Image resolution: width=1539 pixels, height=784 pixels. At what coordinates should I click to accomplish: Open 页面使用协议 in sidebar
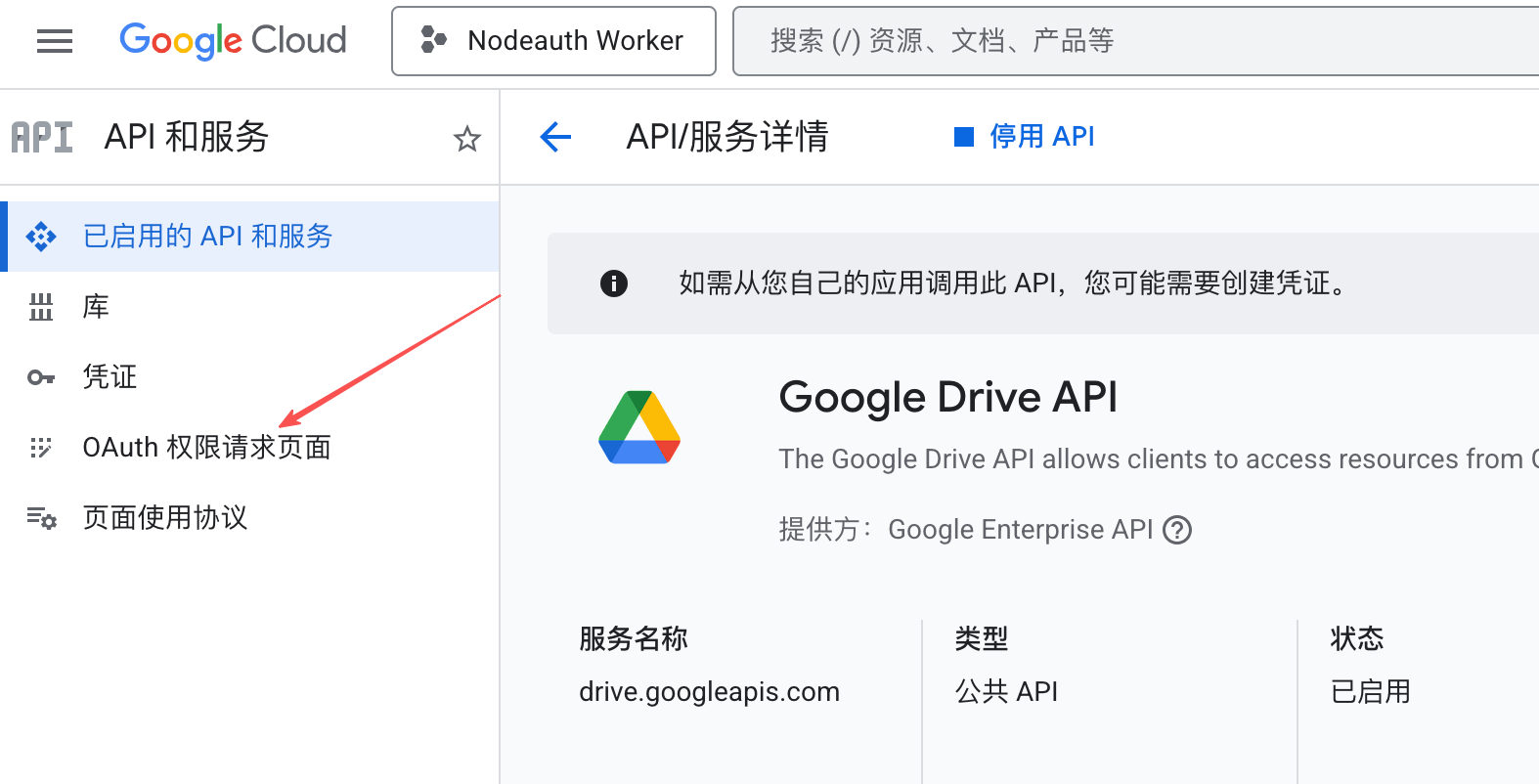(165, 518)
